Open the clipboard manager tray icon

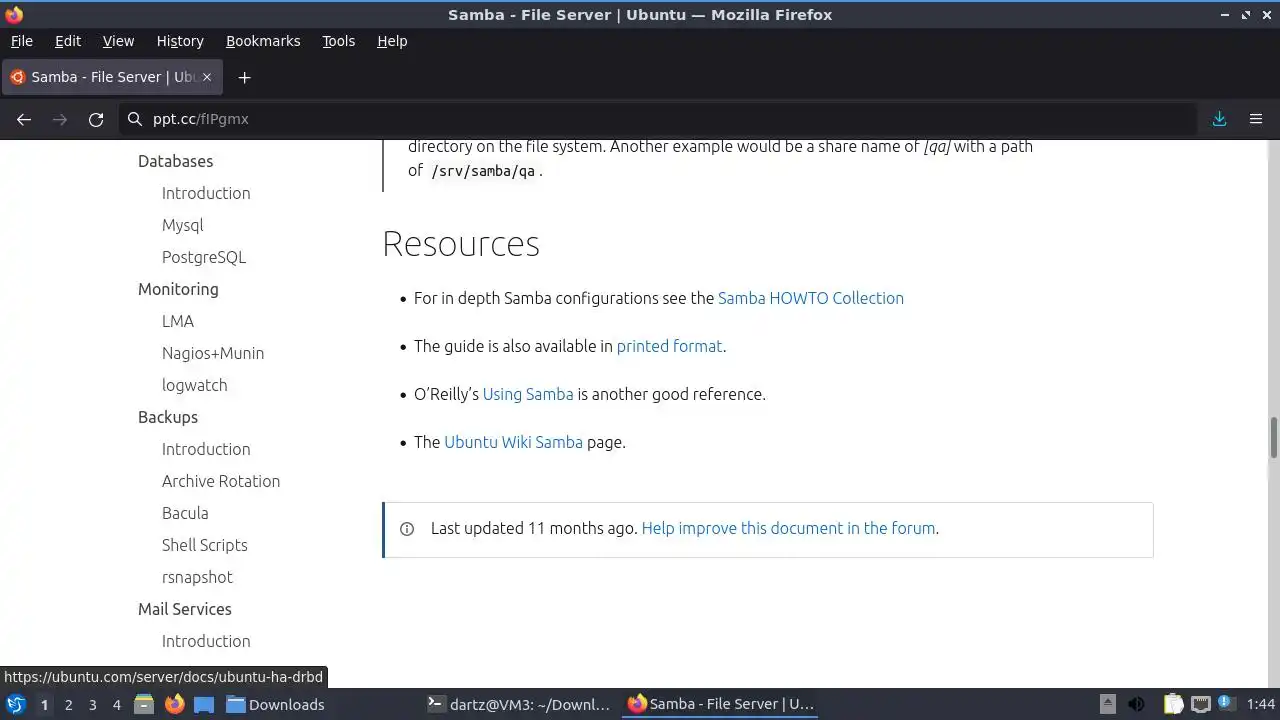coord(1173,704)
